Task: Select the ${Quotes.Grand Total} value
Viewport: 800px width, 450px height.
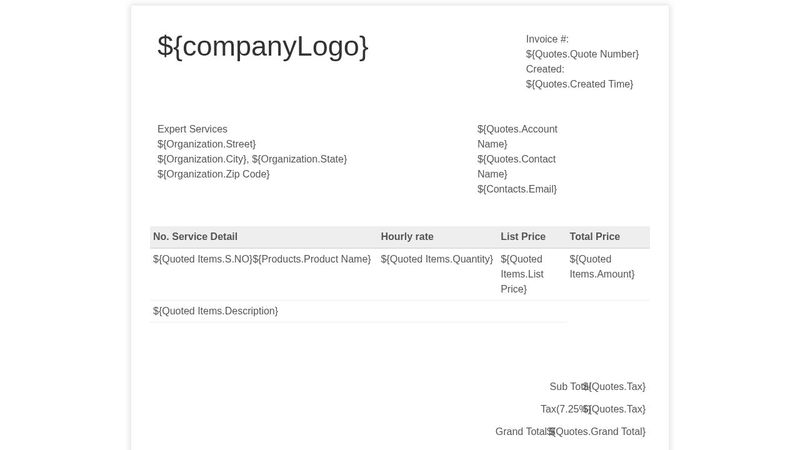Action: click(600, 432)
